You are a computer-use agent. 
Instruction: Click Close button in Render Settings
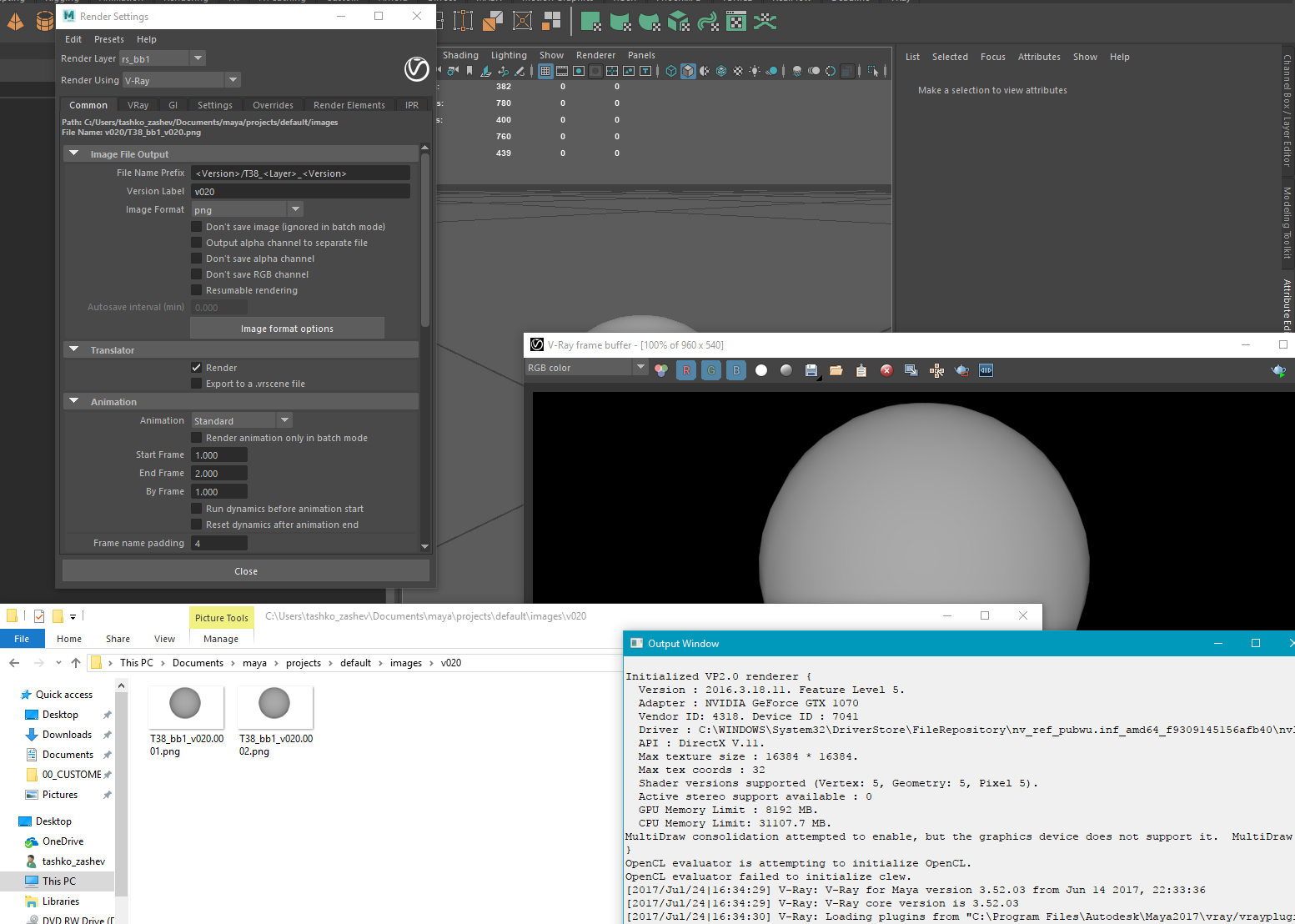(x=246, y=570)
